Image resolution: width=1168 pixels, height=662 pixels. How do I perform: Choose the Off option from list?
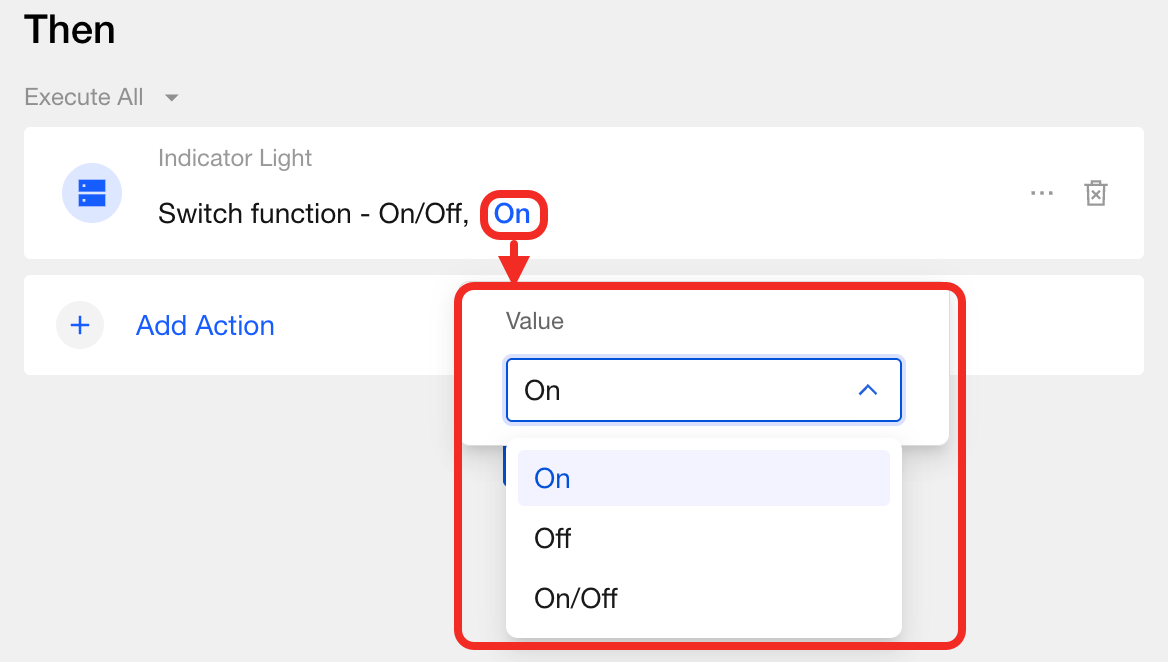(553, 538)
